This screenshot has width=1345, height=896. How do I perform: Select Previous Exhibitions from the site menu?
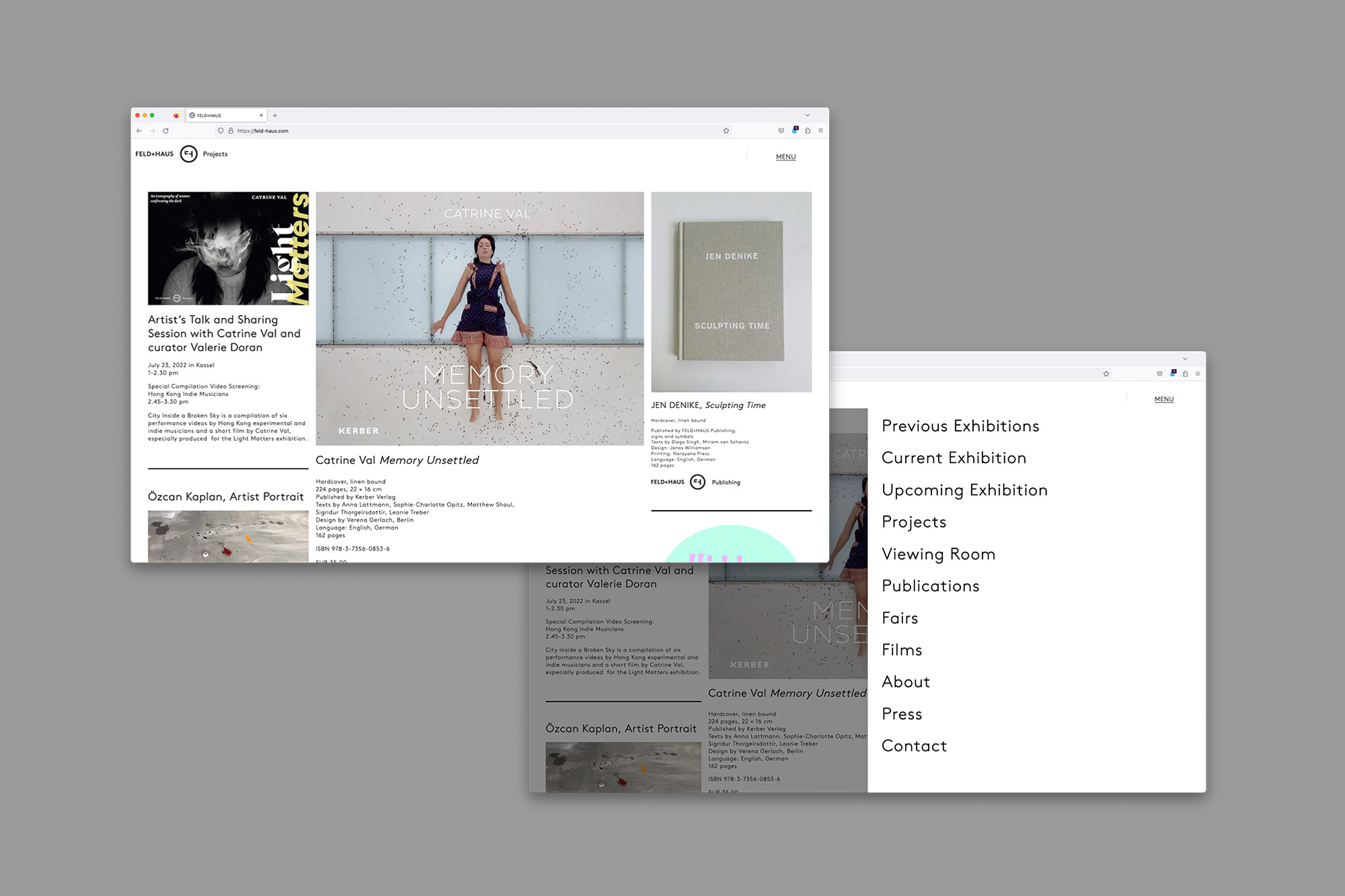click(960, 426)
